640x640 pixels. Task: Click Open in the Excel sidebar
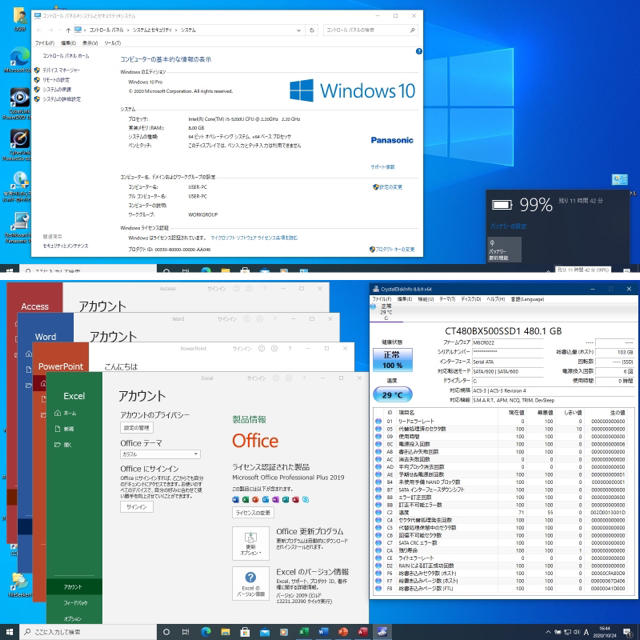pos(63,444)
